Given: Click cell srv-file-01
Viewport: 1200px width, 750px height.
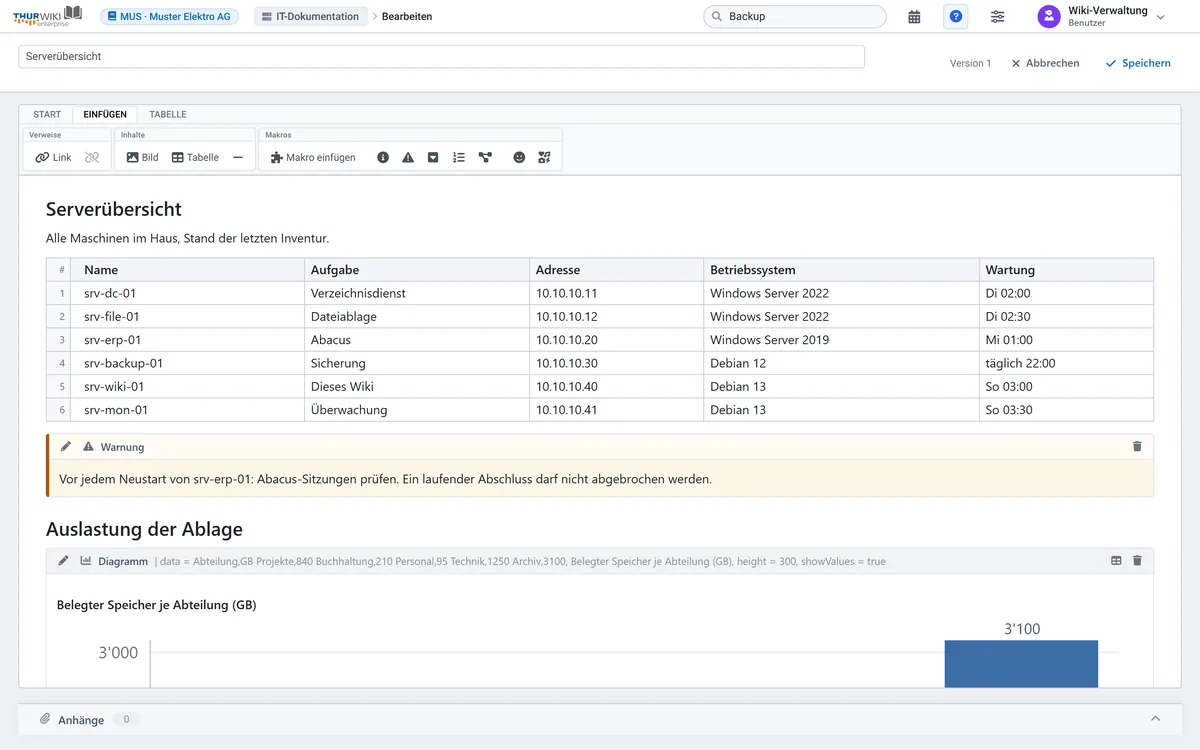Looking at the screenshot, I should 189,316.
